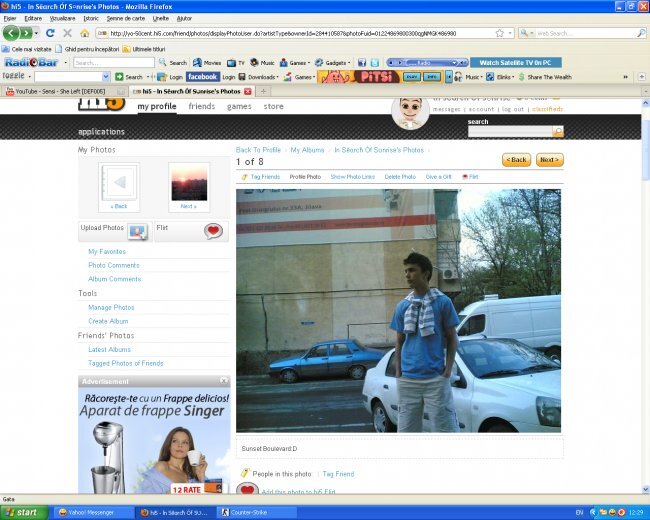Focus the RadioBar search text field
650x520 pixels.
point(114,63)
